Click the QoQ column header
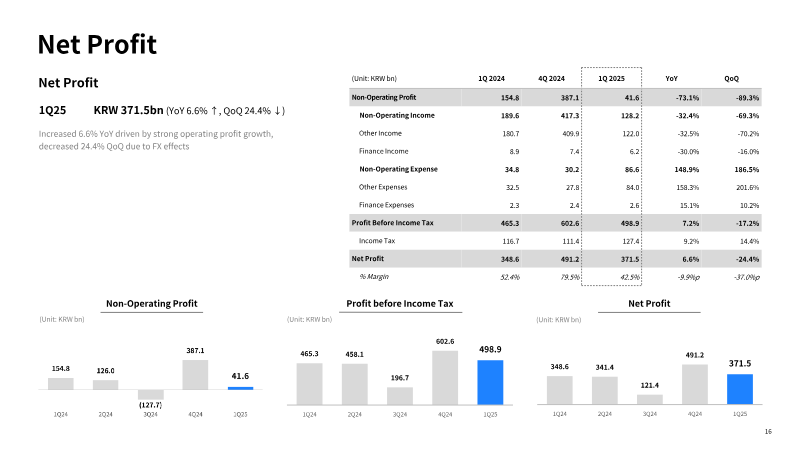This screenshot has width=800, height=450. (731, 79)
